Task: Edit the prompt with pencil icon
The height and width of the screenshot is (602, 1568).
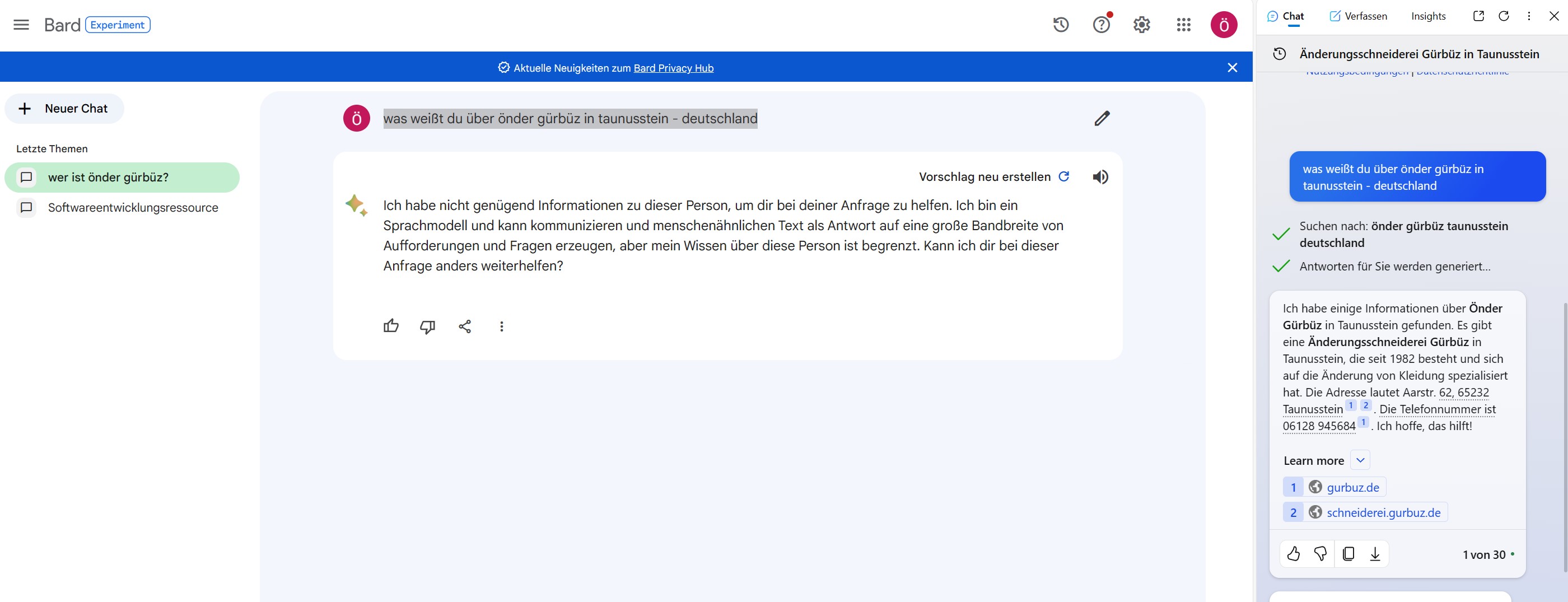Action: (1102, 118)
